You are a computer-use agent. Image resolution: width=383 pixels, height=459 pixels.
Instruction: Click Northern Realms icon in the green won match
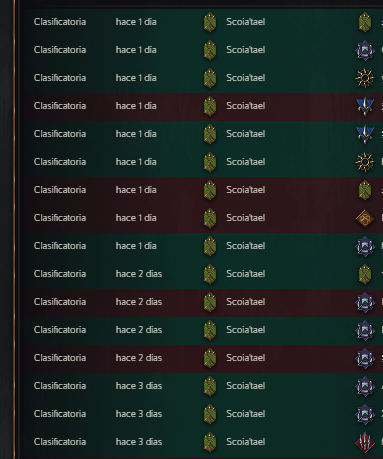(365, 134)
